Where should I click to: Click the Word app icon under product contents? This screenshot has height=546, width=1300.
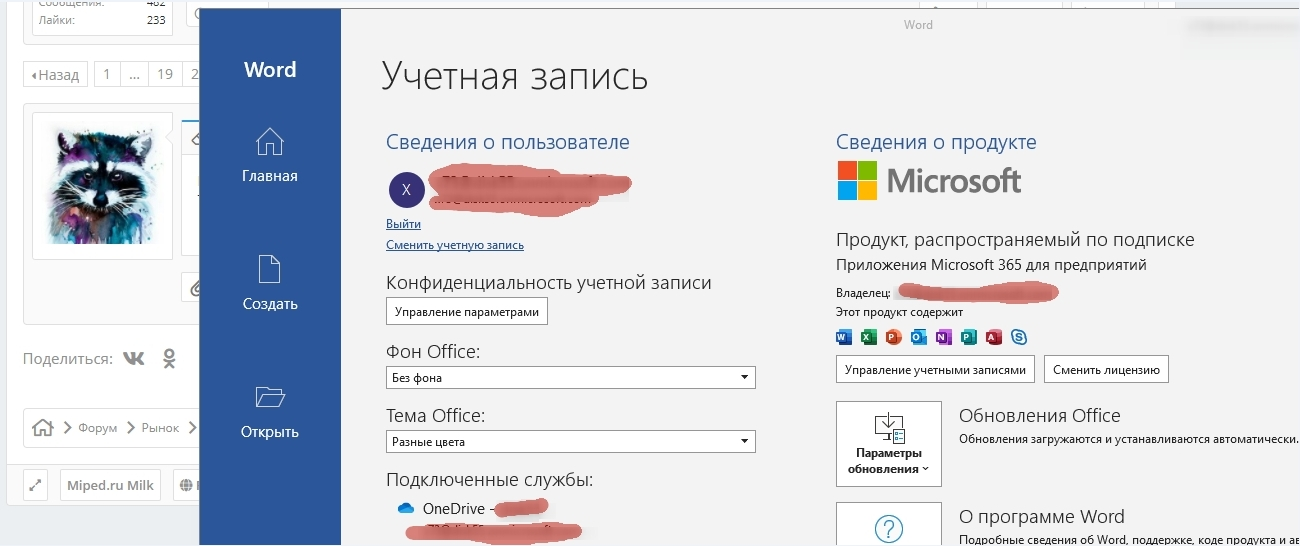[x=843, y=337]
